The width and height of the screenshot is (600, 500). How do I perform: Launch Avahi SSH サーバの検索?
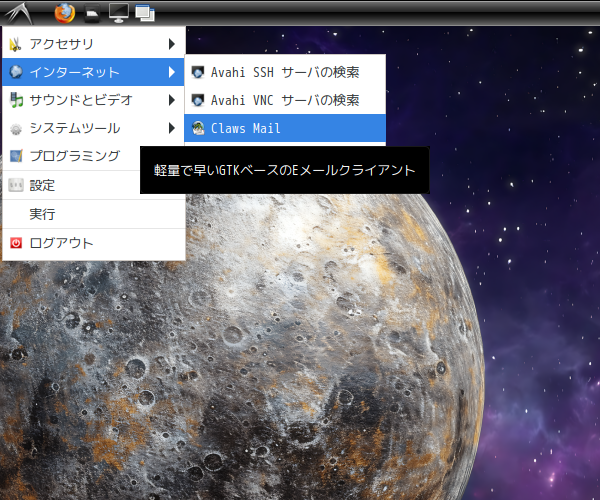point(285,72)
